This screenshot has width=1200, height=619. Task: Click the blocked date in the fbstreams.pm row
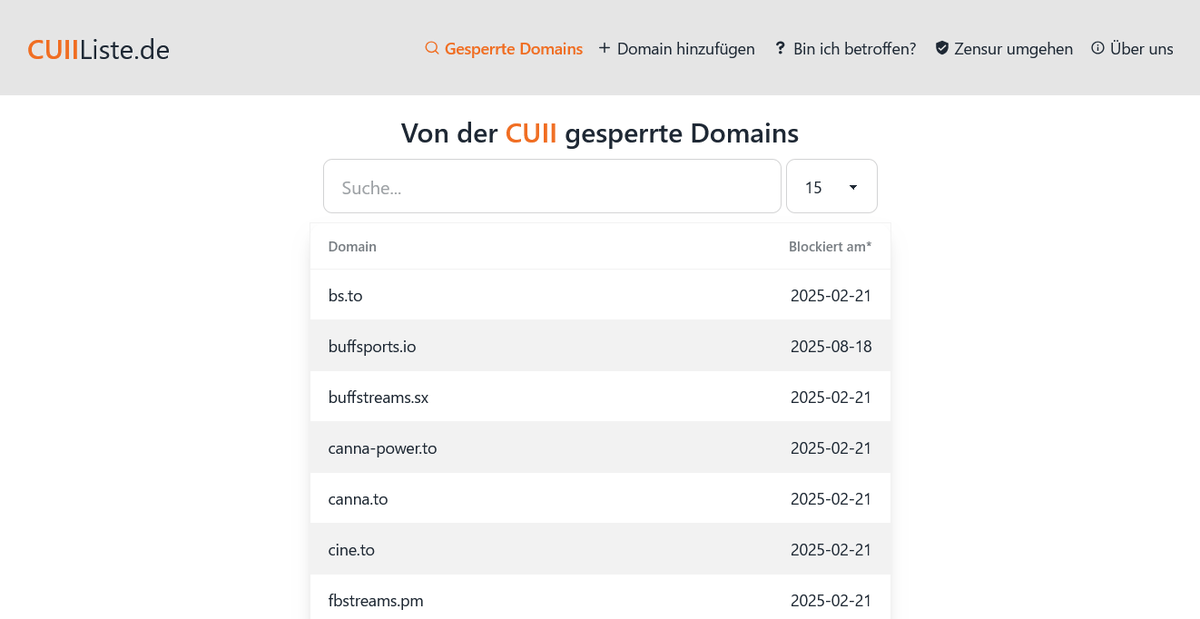pyautogui.click(x=831, y=600)
